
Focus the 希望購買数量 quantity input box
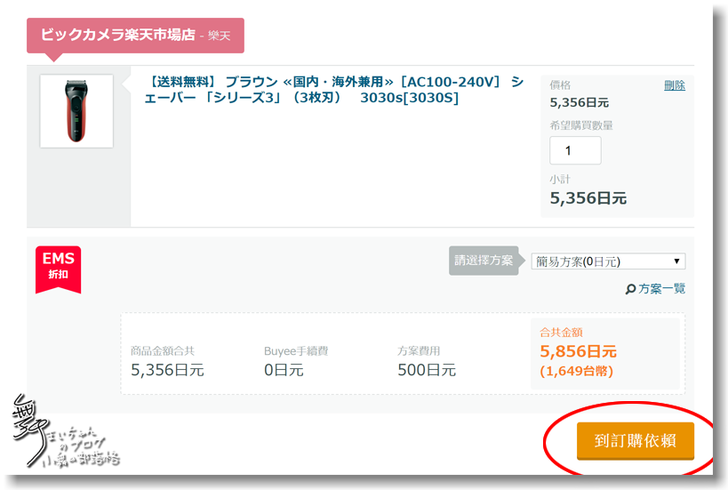[575, 151]
